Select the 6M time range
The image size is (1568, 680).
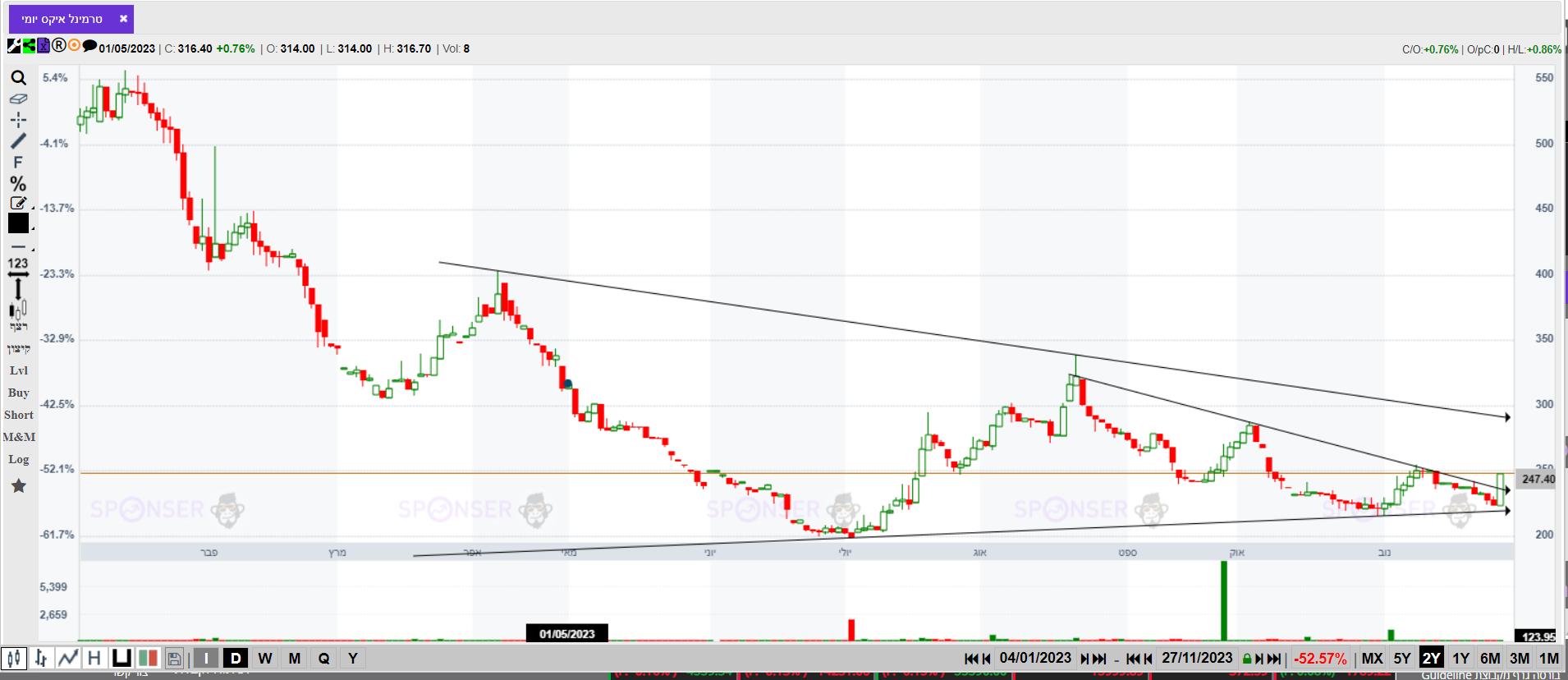(1490, 658)
